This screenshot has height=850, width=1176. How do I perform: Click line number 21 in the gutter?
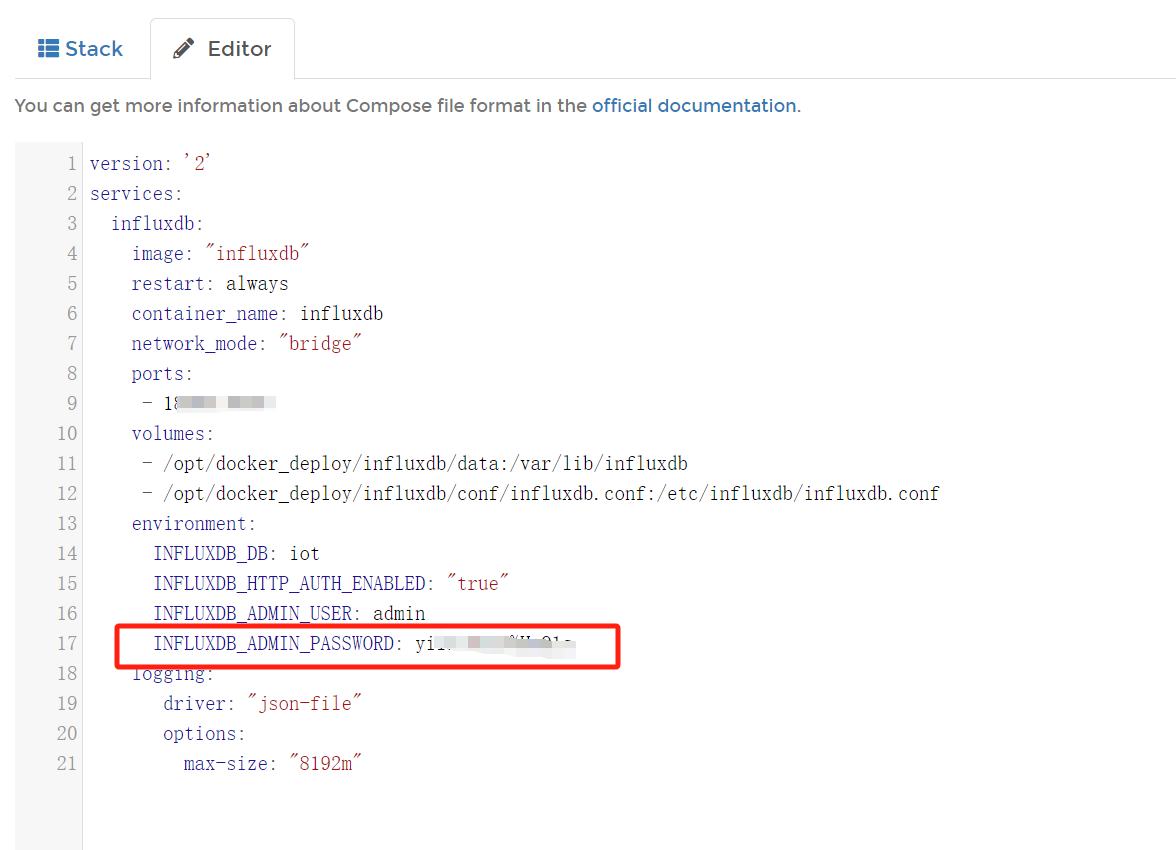(66, 763)
